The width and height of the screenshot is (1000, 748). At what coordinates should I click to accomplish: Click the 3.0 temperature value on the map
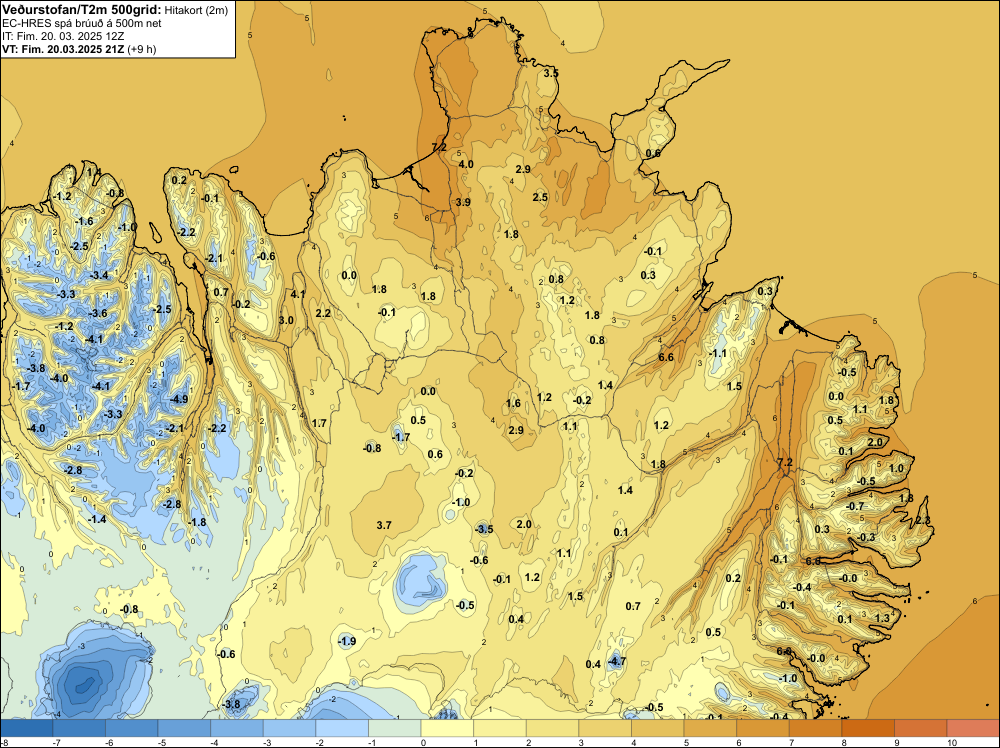286,320
